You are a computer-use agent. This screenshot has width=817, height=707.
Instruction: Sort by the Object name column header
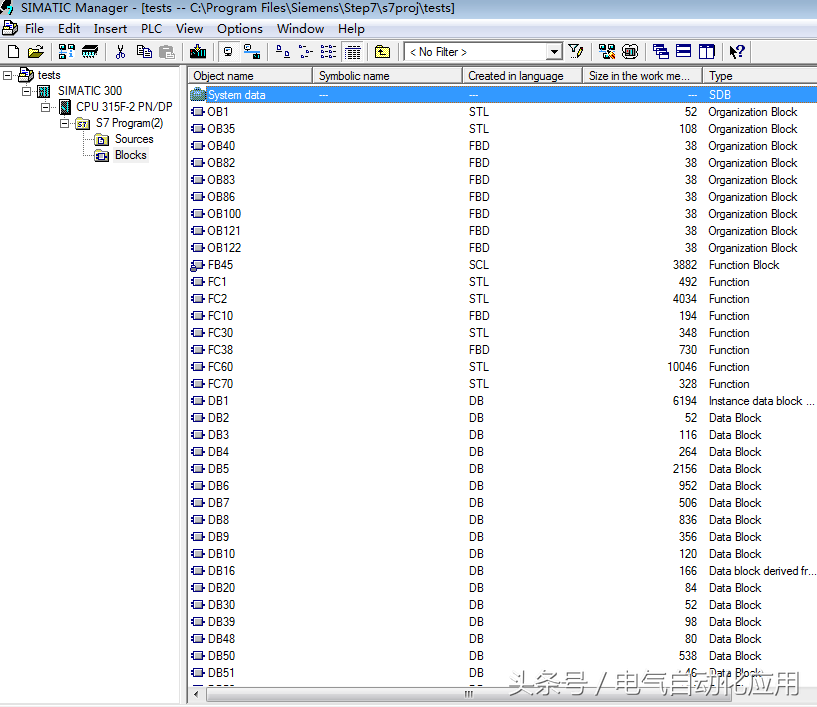pyautogui.click(x=250, y=76)
